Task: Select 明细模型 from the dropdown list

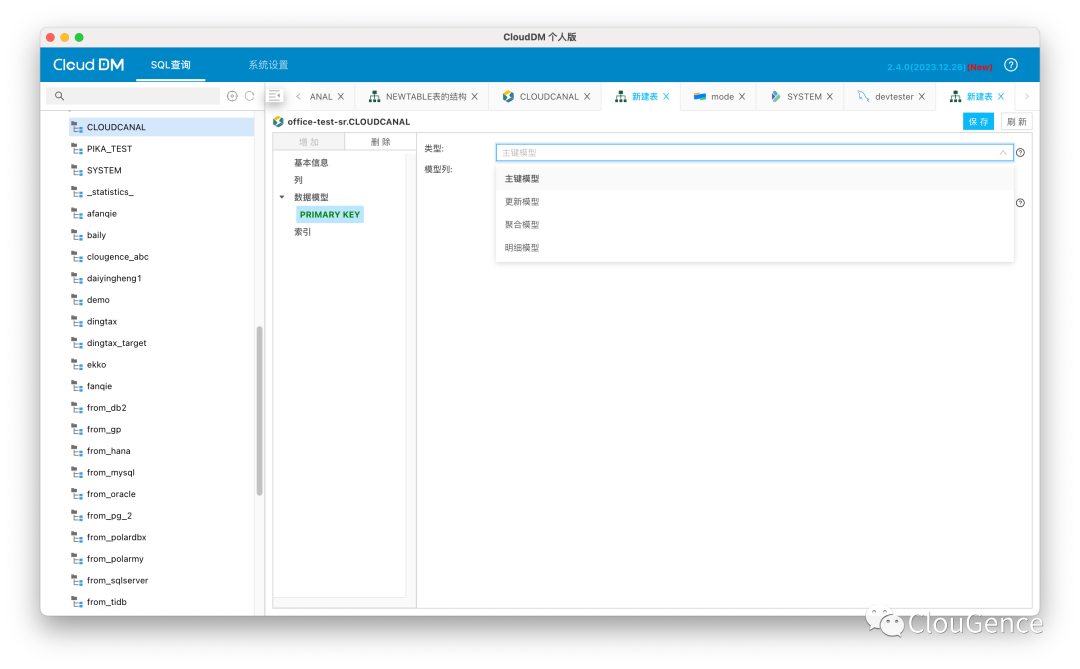Action: click(754, 248)
